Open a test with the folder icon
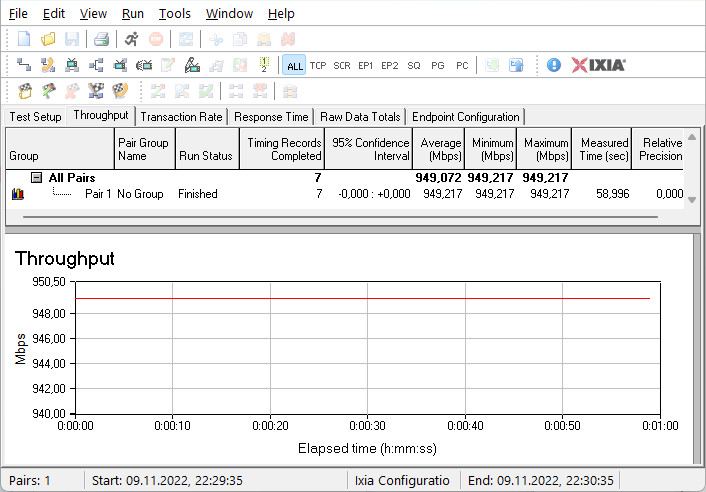706x492 pixels. coord(48,39)
